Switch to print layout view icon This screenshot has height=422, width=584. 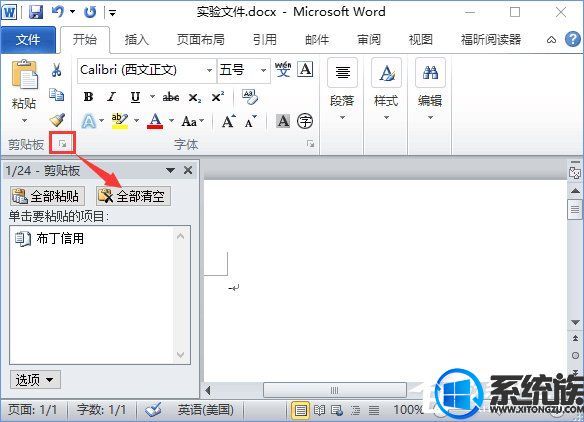pyautogui.click(x=300, y=410)
